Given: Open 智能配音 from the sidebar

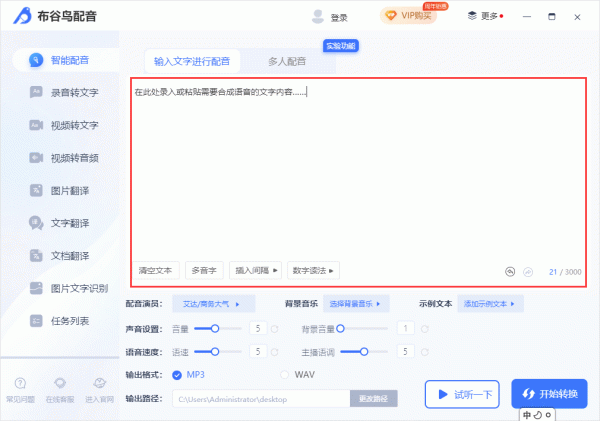Looking at the screenshot, I should pyautogui.click(x=66, y=60).
